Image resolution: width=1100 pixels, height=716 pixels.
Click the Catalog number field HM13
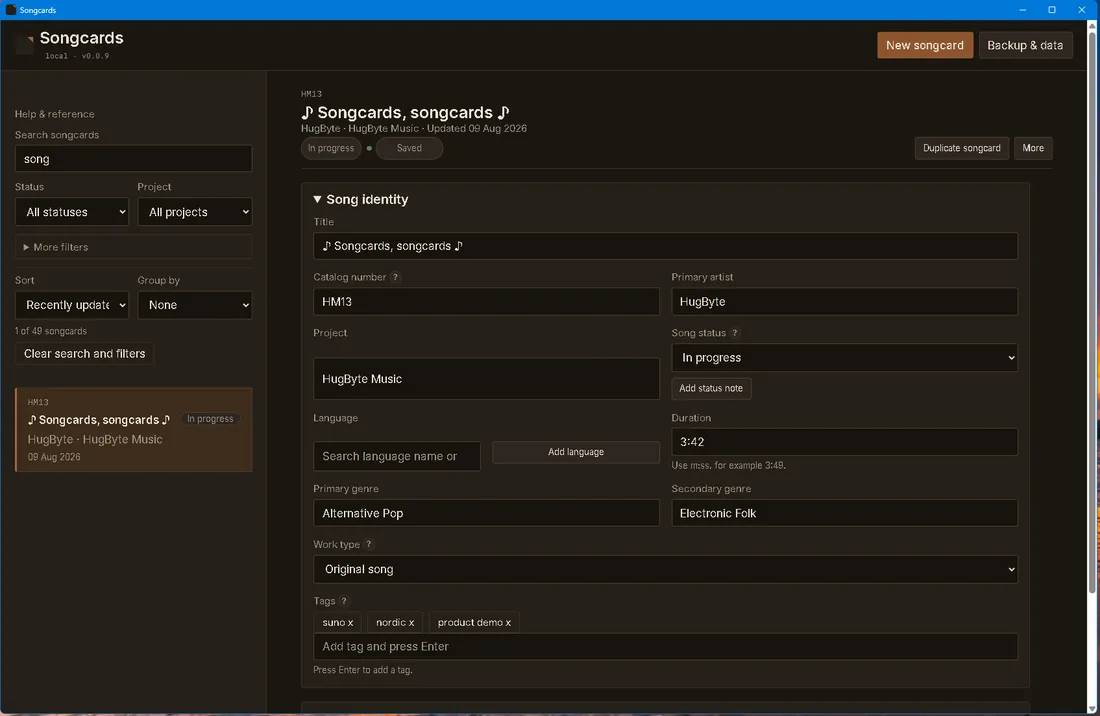[x=486, y=302]
